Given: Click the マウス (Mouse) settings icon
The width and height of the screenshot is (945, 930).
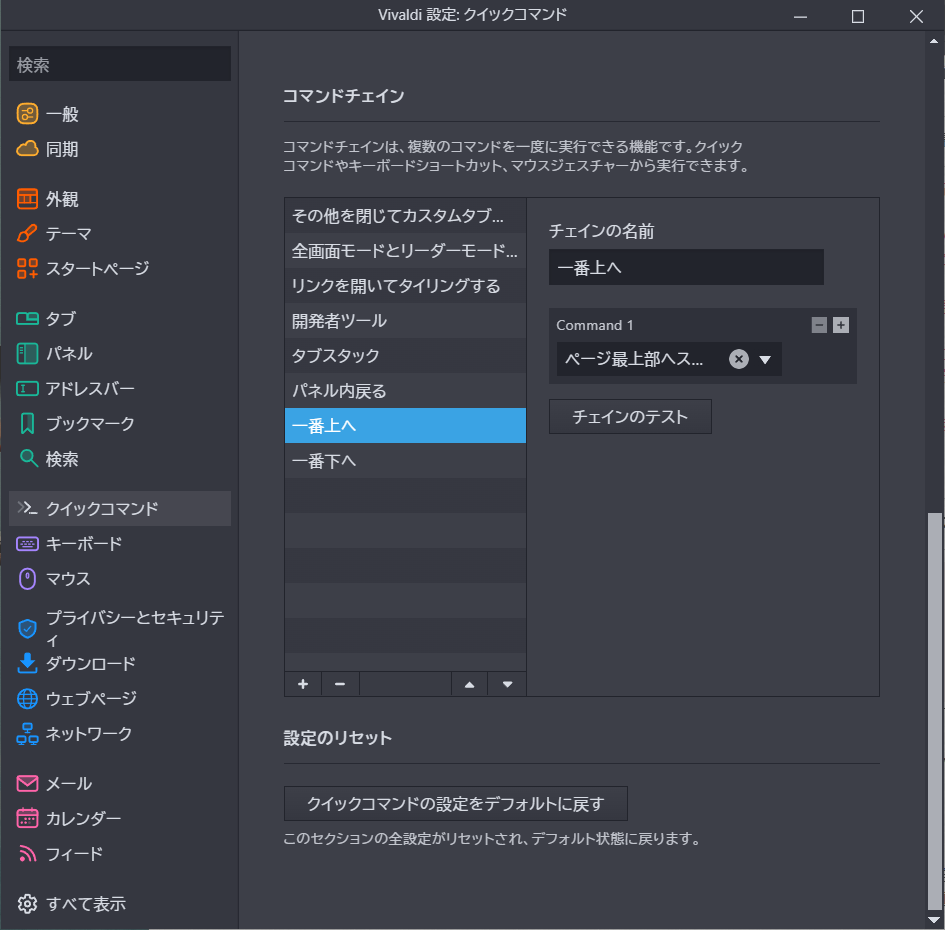Looking at the screenshot, I should 28,579.
